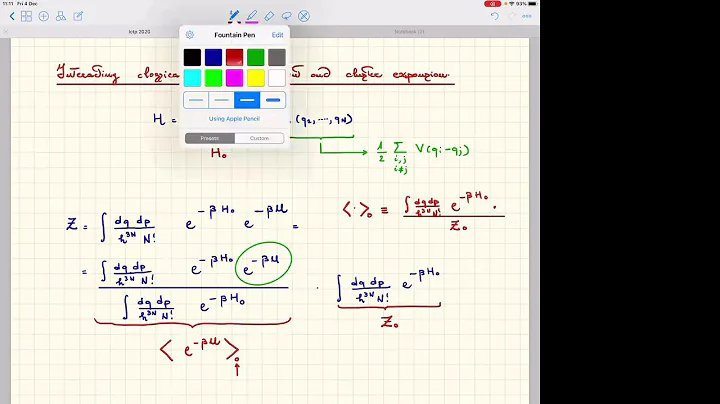720x404 pixels.
Task: Undo the last stroke
Action: [x=495, y=16]
